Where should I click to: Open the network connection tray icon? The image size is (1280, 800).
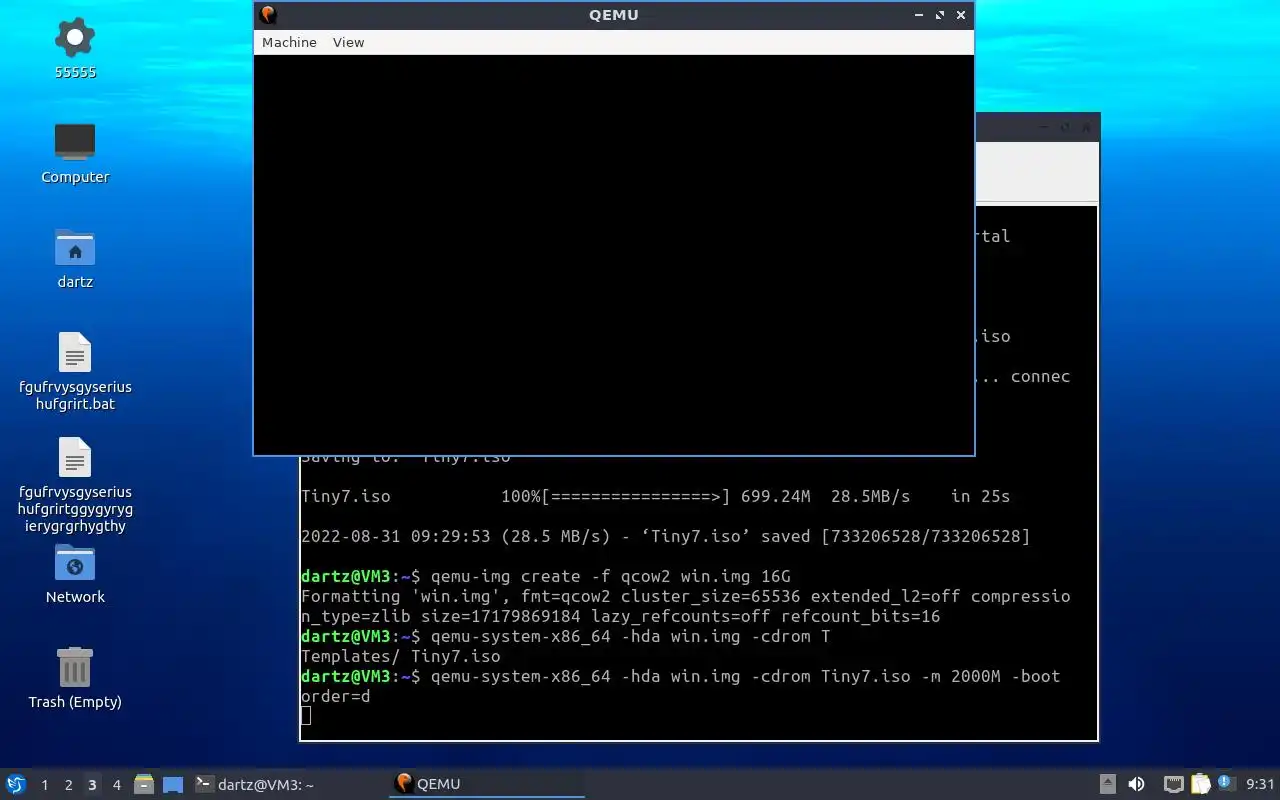pyautogui.click(x=1173, y=784)
